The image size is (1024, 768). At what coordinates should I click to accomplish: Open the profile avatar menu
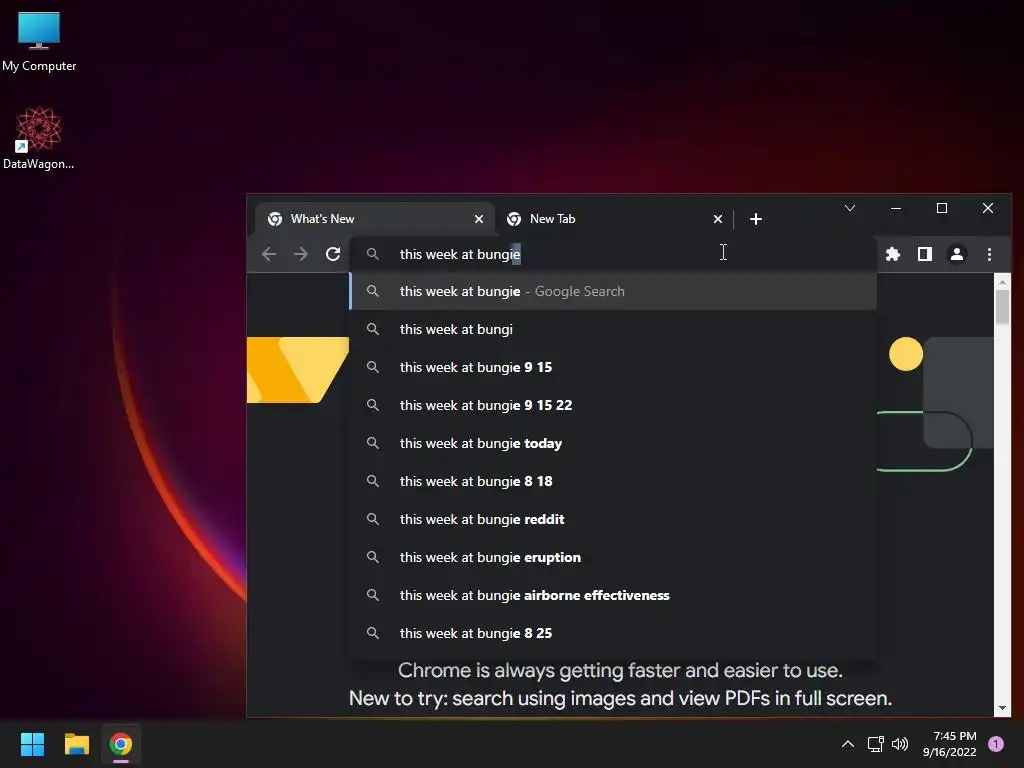(957, 254)
